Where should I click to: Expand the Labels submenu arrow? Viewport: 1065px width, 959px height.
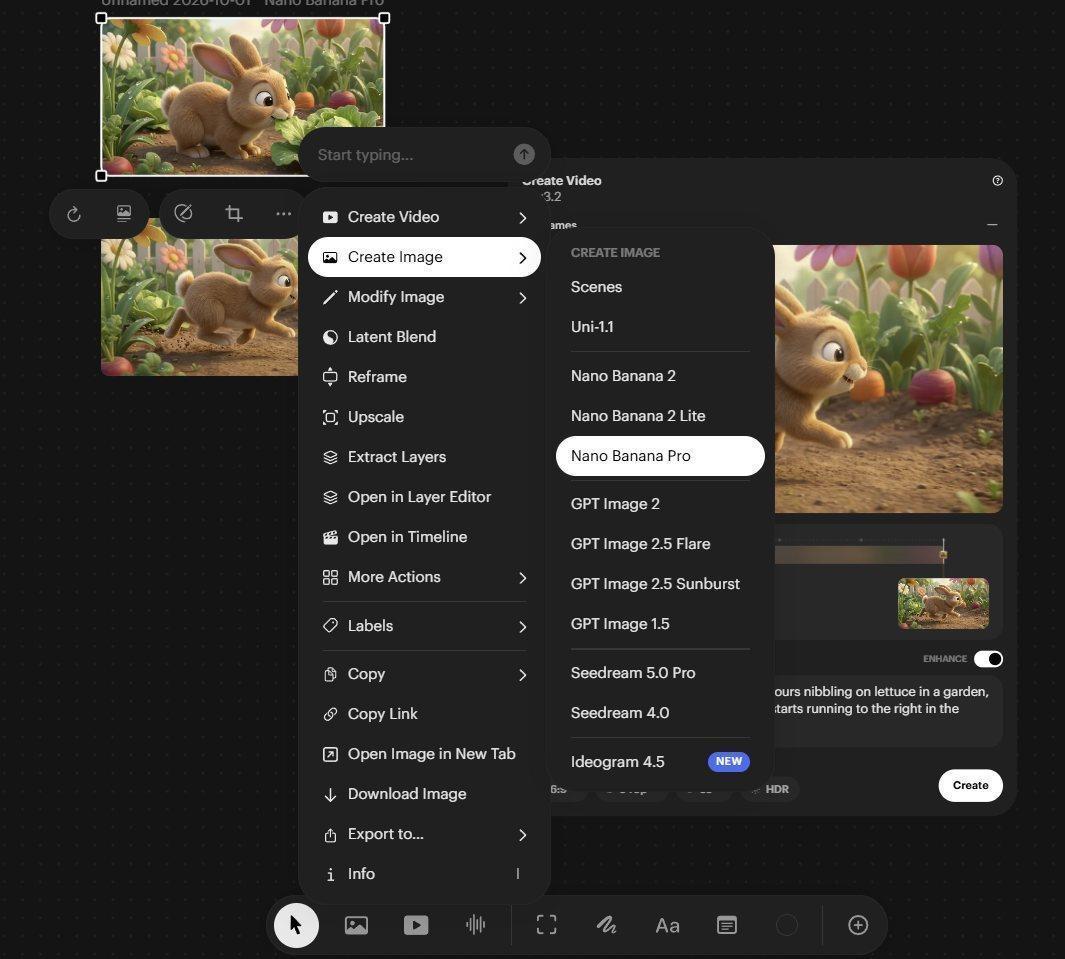[x=522, y=626]
